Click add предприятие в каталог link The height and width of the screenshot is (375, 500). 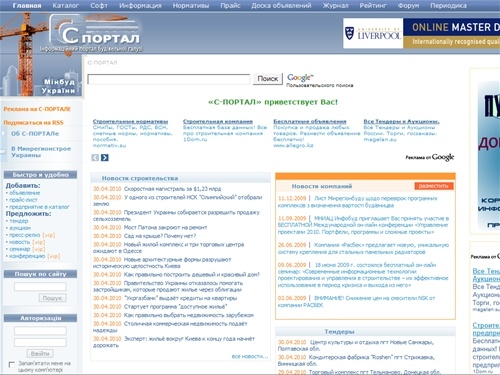pos(39,207)
